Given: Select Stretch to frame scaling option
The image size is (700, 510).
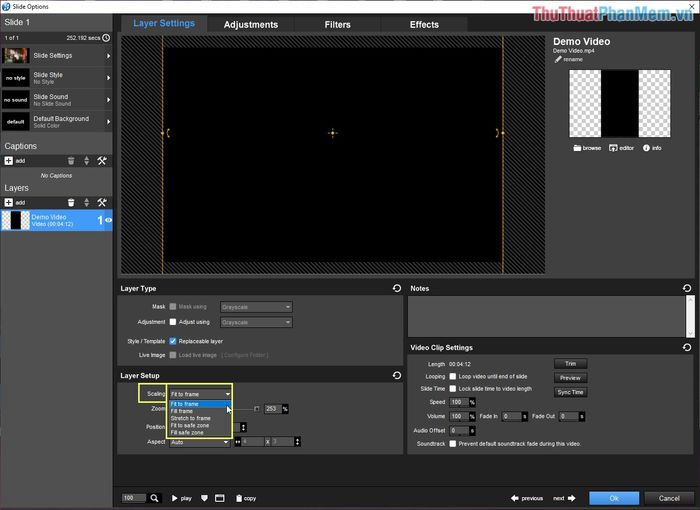Looking at the screenshot, I should pos(200,418).
